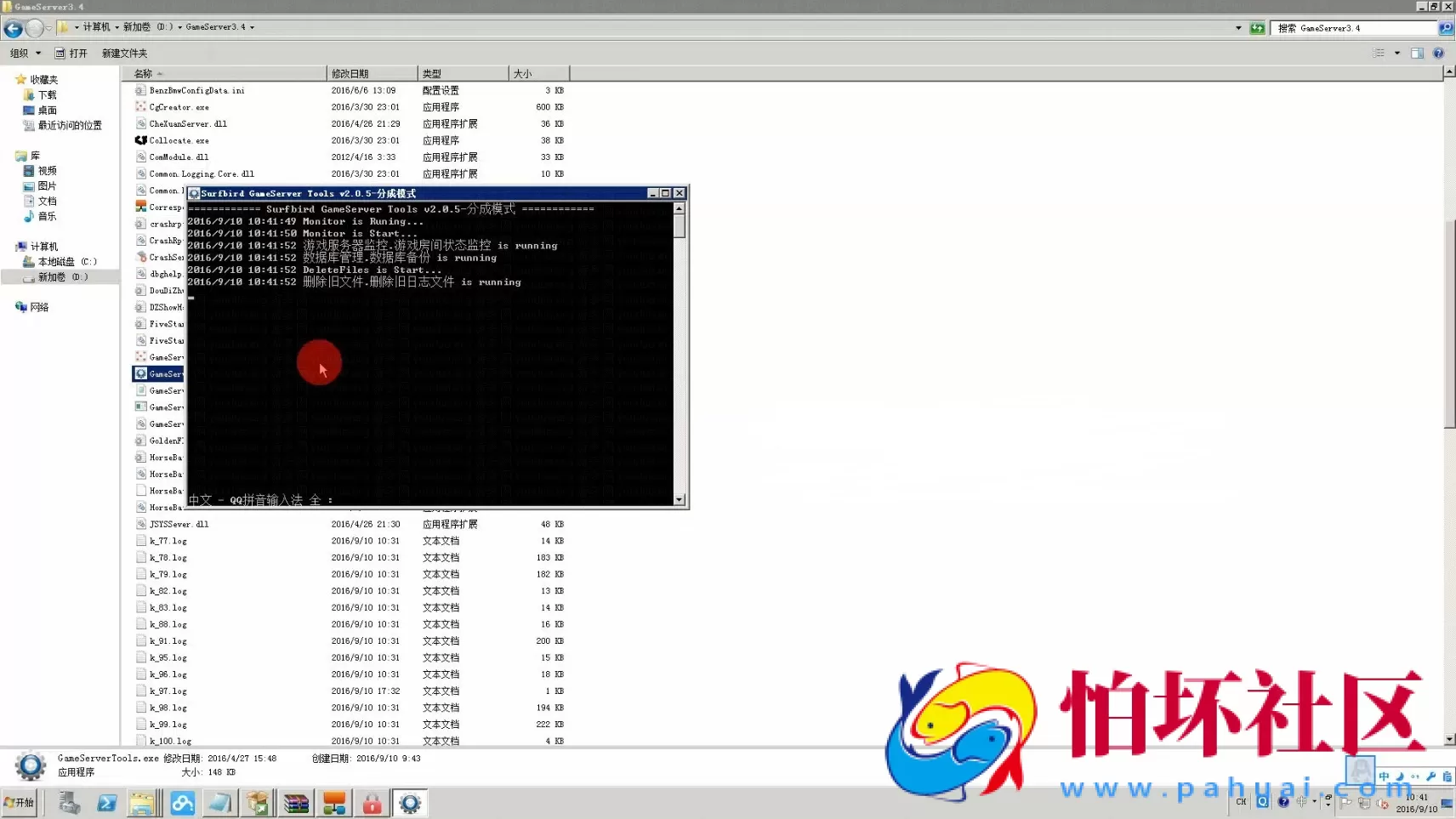Expand the address bar history dropdown
Screen dimensions: 1456x819
tap(1238, 28)
